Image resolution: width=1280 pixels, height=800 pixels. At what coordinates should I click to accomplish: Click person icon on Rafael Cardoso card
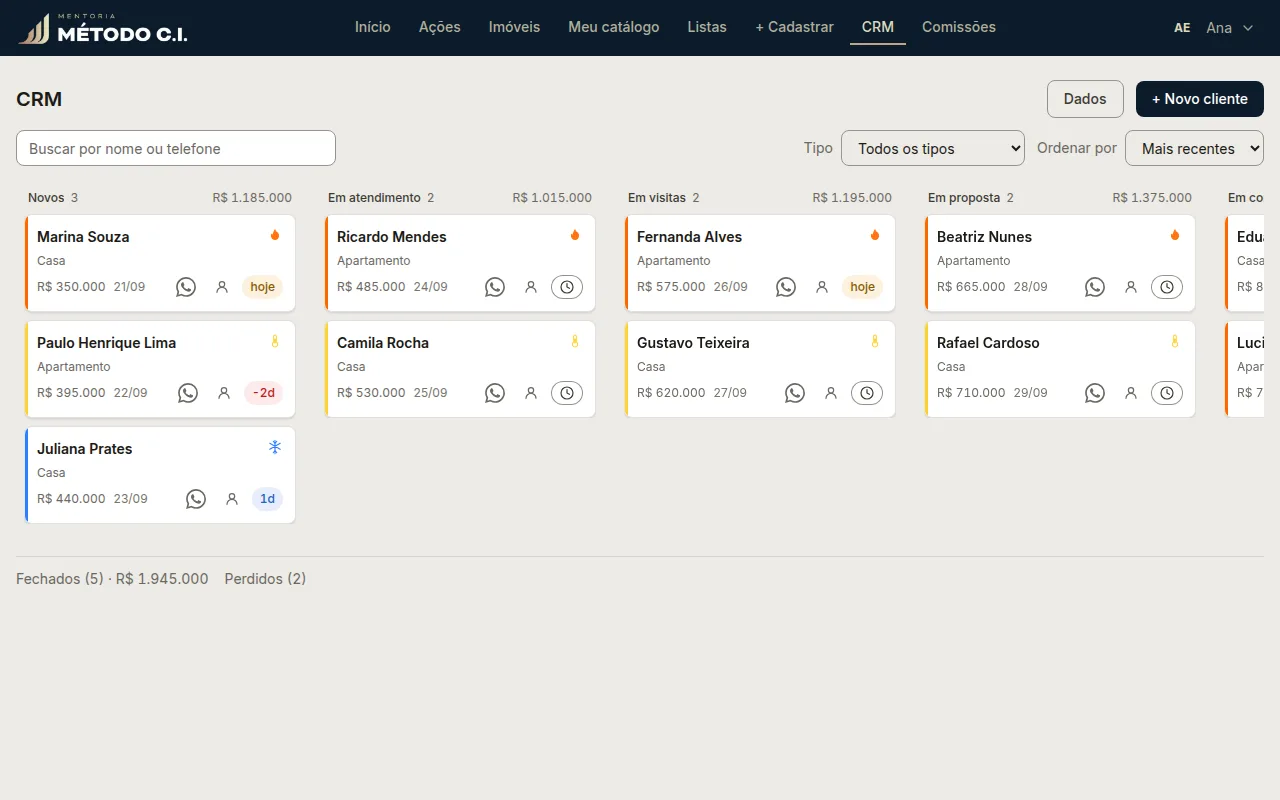click(x=1131, y=393)
